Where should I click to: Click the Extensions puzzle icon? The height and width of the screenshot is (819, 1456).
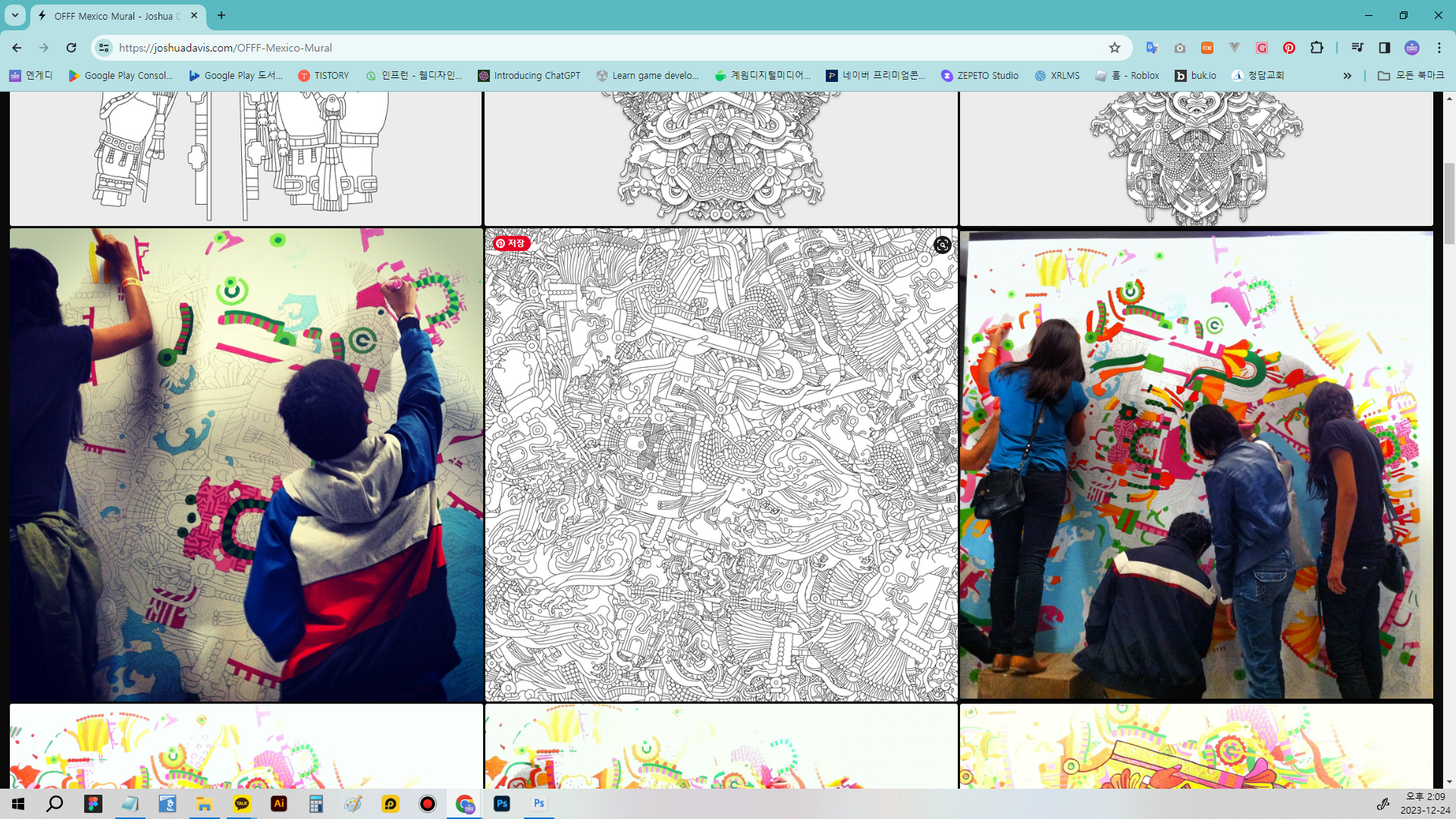[1316, 48]
